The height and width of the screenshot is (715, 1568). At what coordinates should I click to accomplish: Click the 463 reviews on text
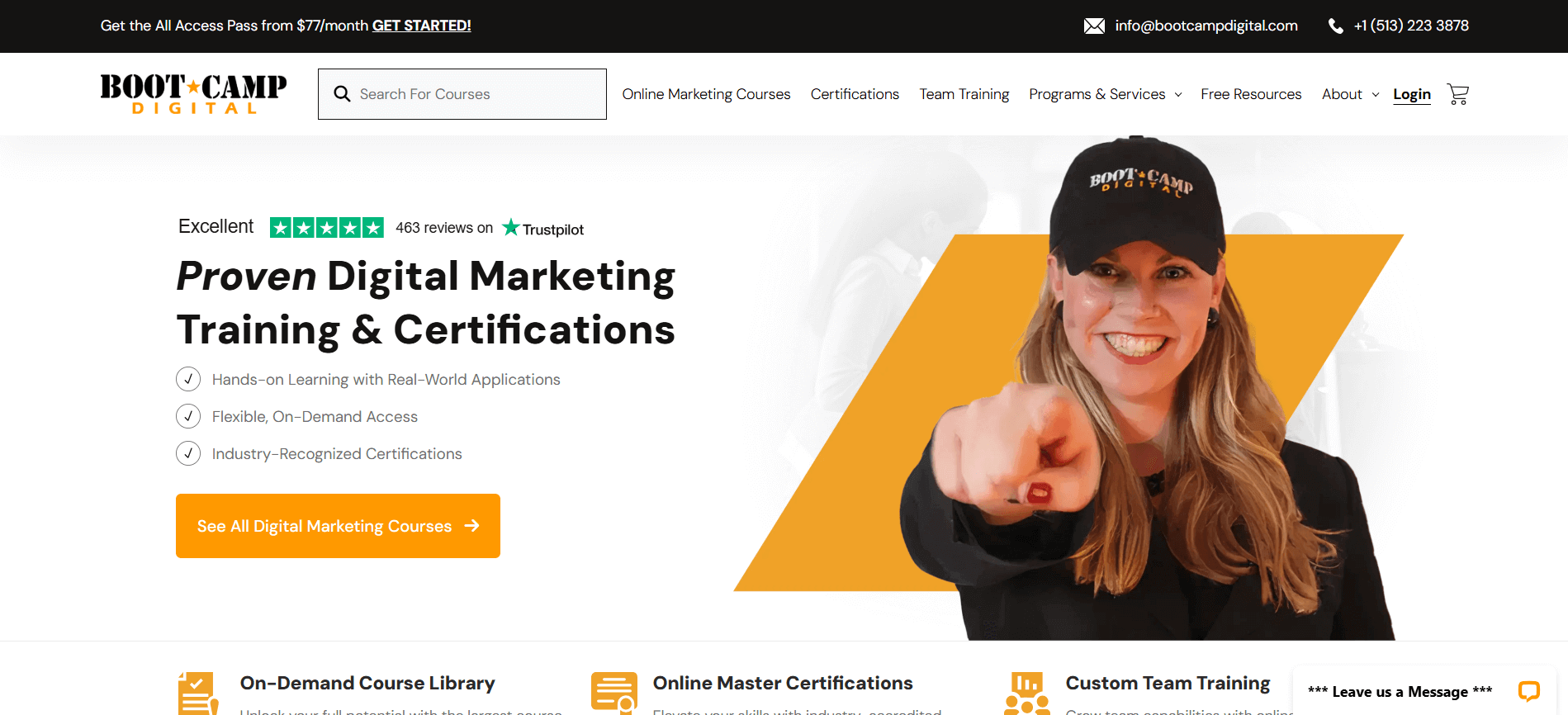[x=444, y=228]
